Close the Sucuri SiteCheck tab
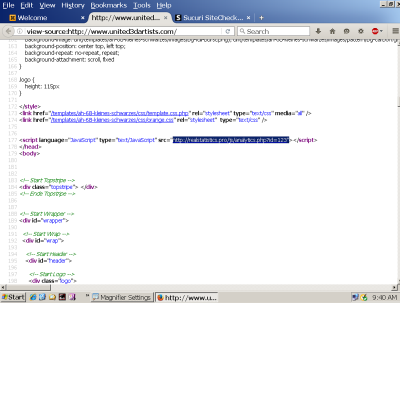The height and width of the screenshot is (400, 400). tap(248, 18)
